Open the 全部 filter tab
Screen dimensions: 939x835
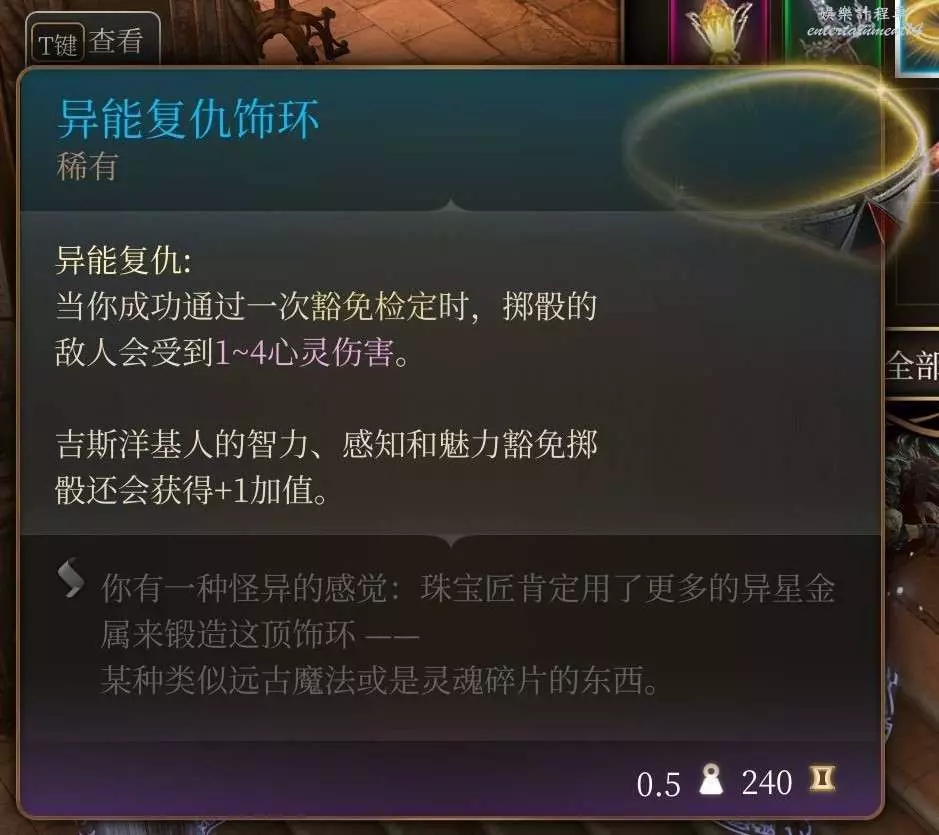[912, 364]
